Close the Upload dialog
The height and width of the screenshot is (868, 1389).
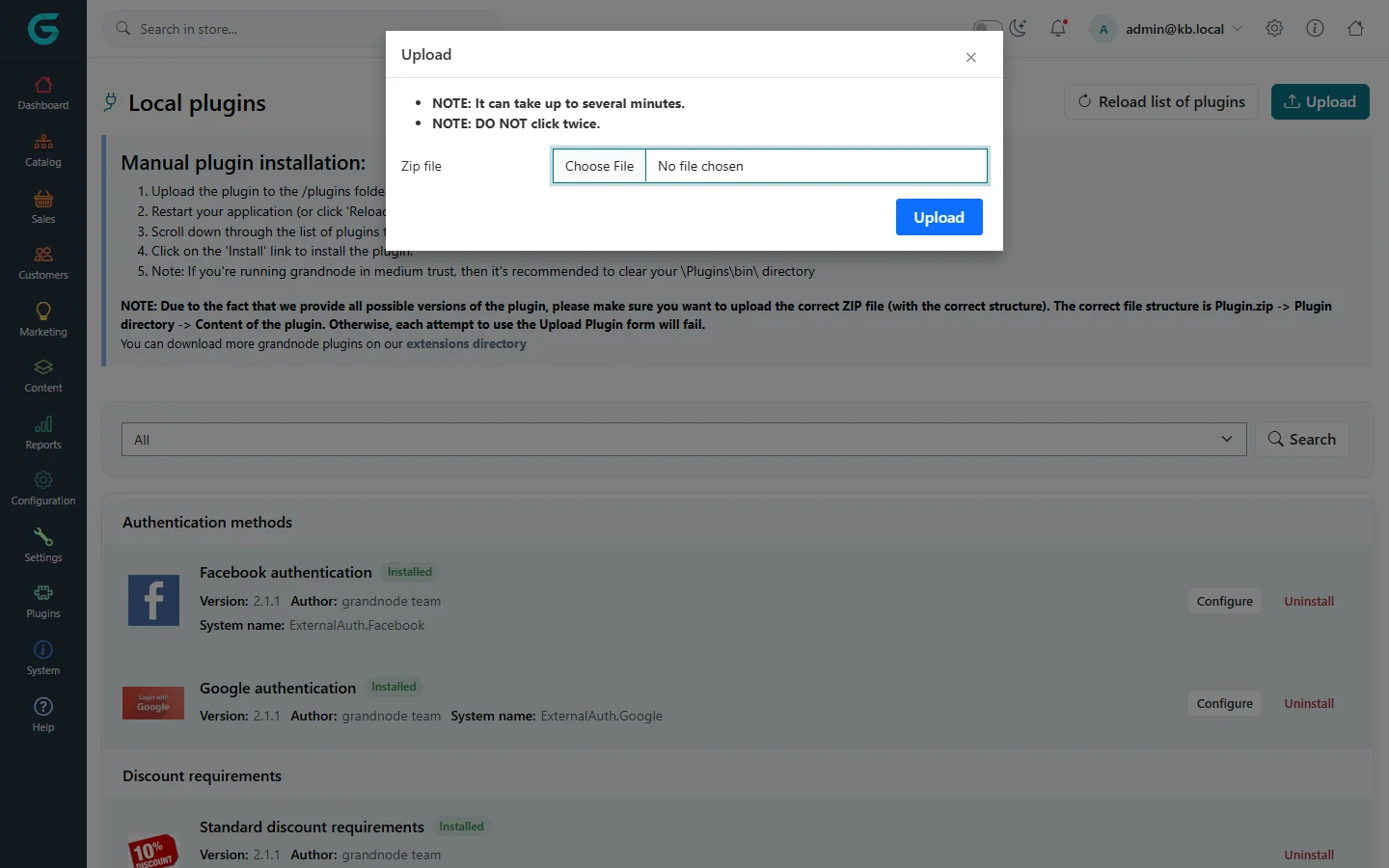click(x=971, y=58)
